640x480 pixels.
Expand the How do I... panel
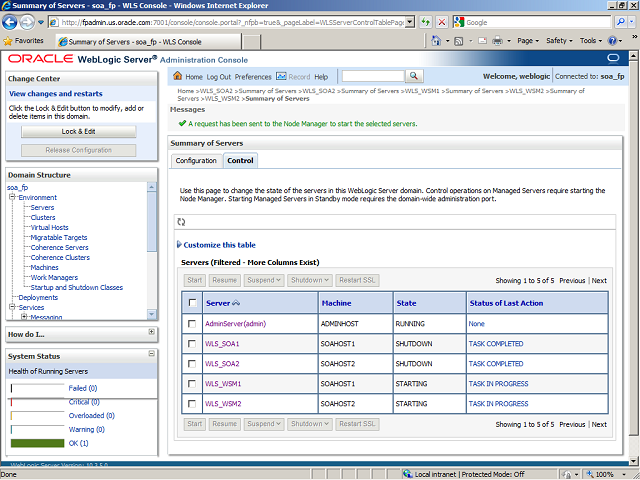(x=151, y=332)
